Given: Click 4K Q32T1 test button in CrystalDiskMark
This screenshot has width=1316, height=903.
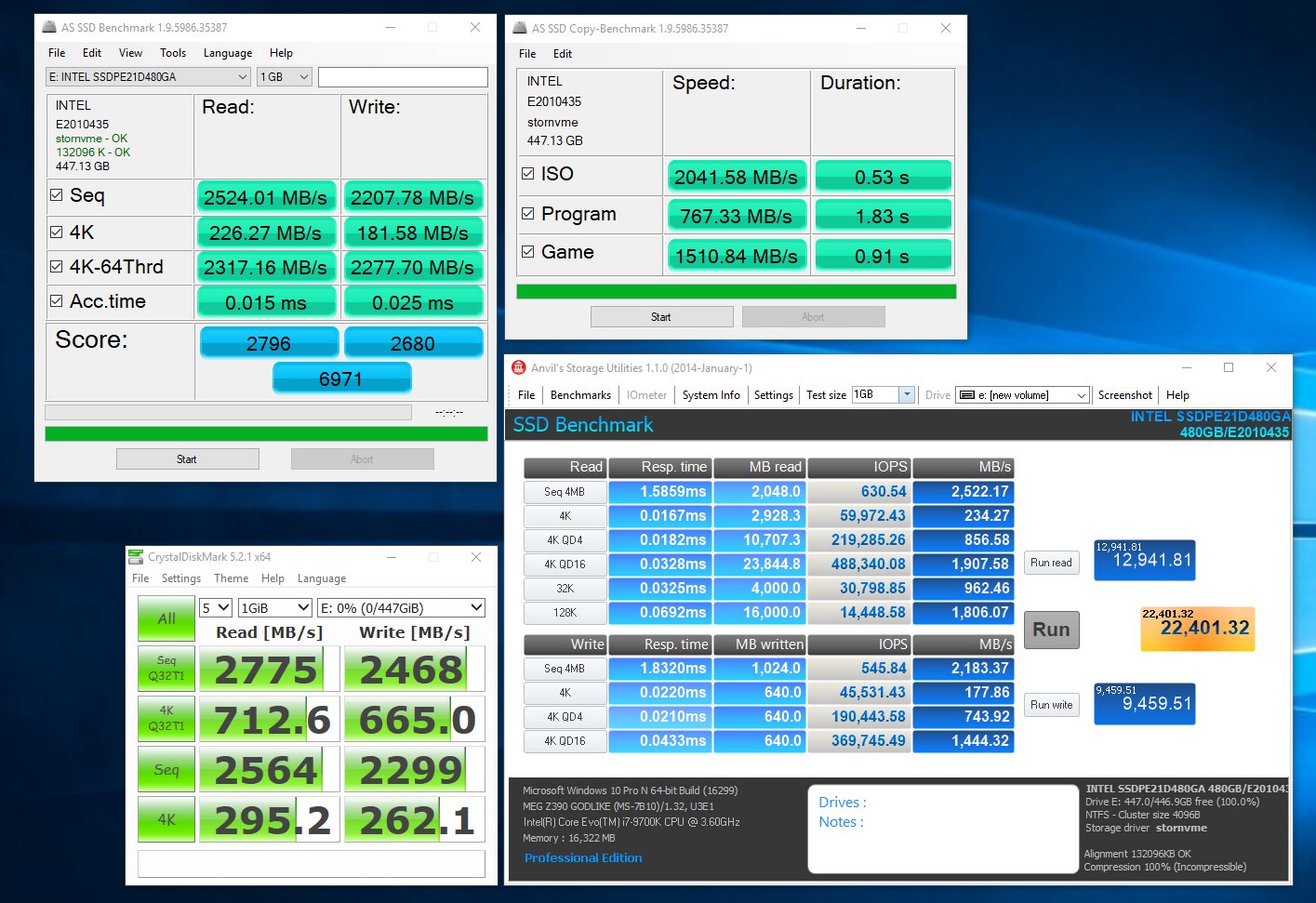Looking at the screenshot, I should [166, 719].
